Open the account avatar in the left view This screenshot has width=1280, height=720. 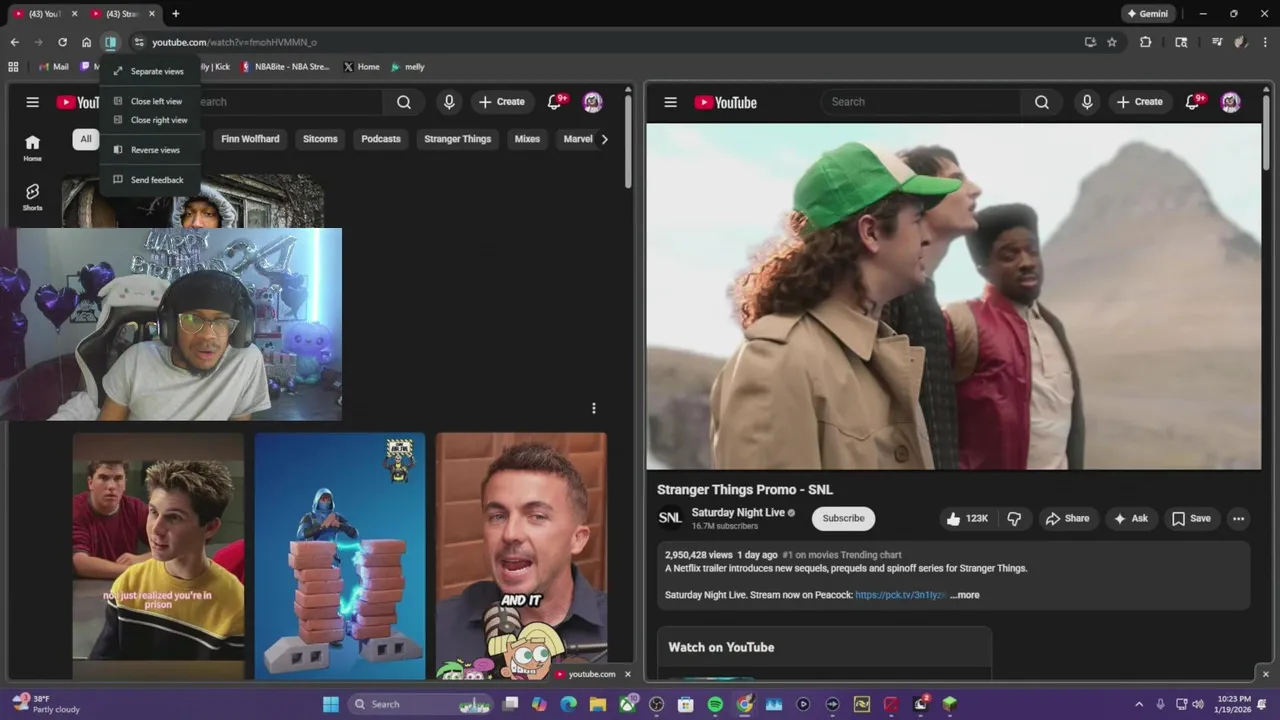point(593,102)
